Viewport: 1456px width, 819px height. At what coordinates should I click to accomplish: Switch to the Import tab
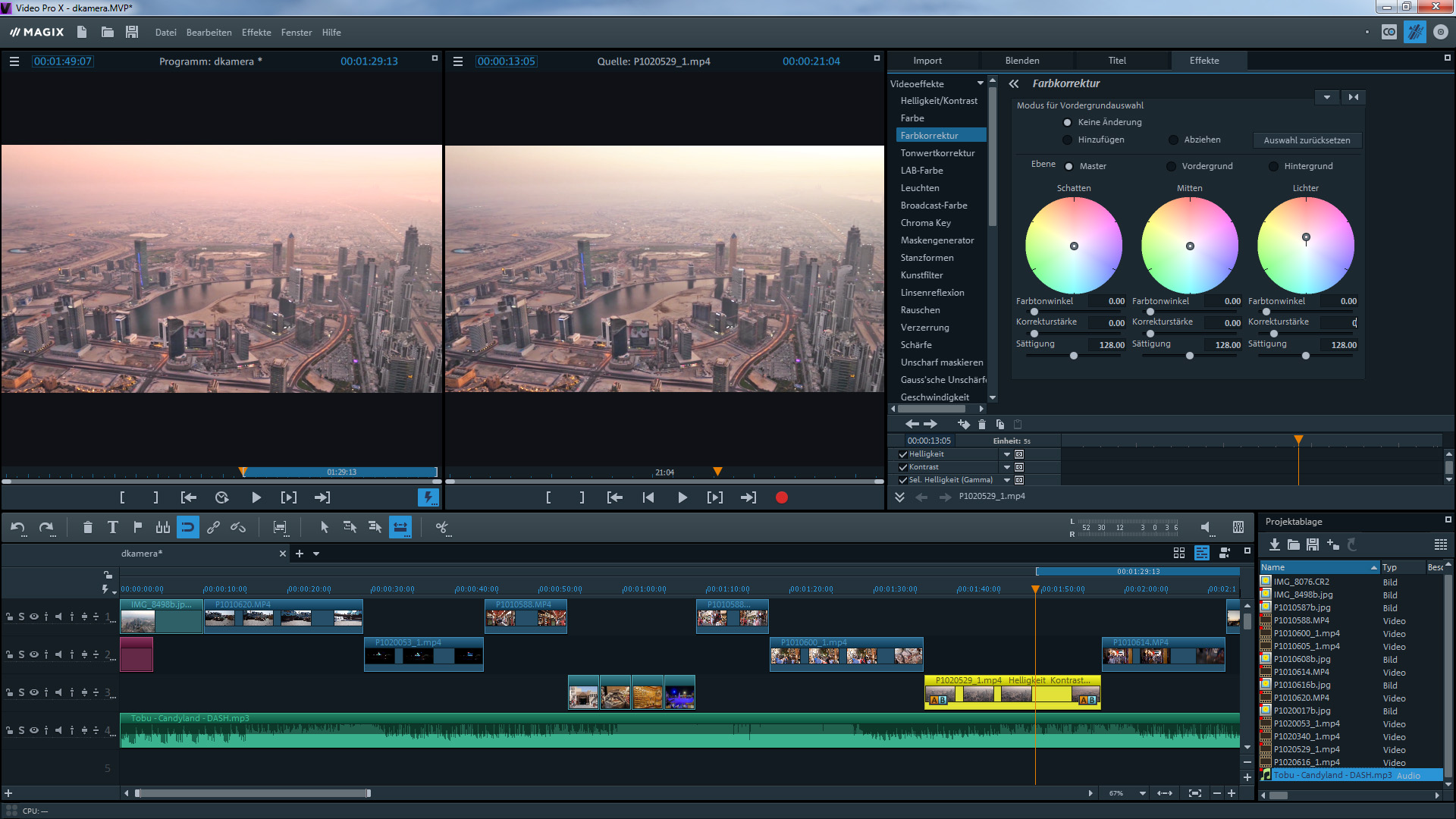click(927, 61)
